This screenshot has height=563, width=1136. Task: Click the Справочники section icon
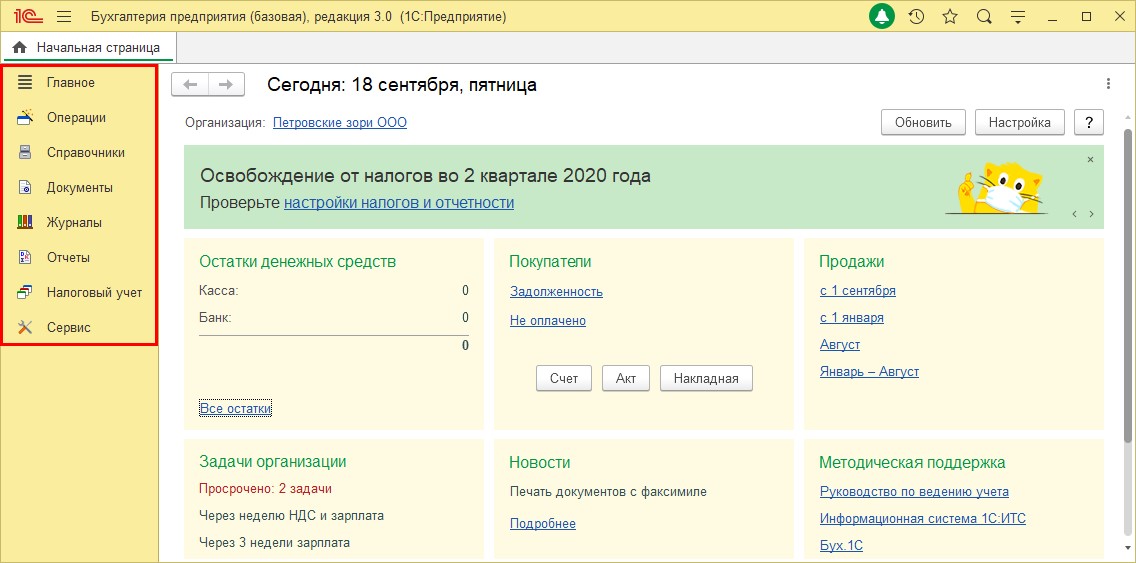pyautogui.click(x=25, y=152)
